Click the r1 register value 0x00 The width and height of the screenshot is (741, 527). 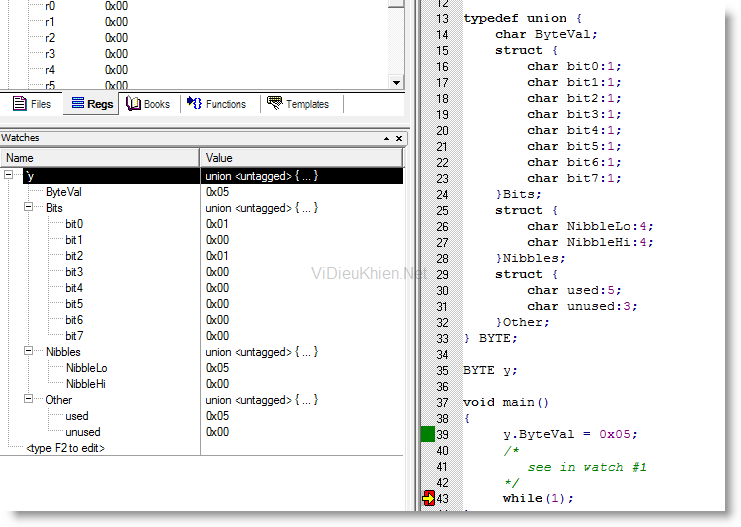tap(116, 22)
